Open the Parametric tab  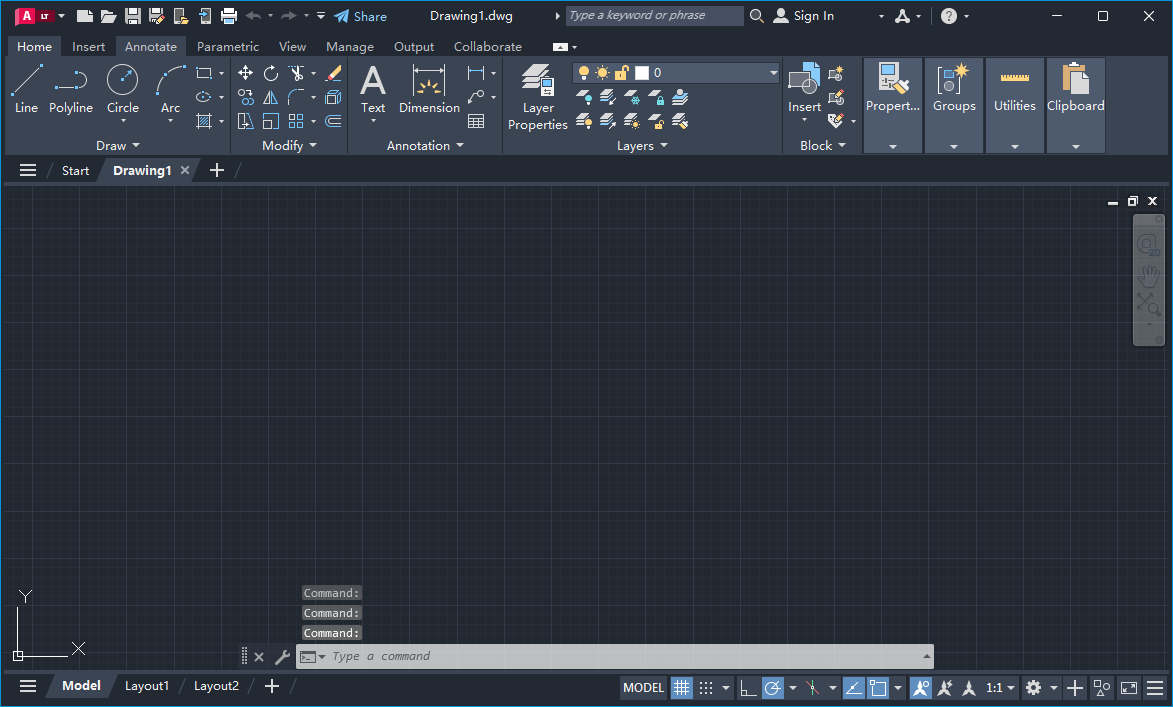pos(228,46)
